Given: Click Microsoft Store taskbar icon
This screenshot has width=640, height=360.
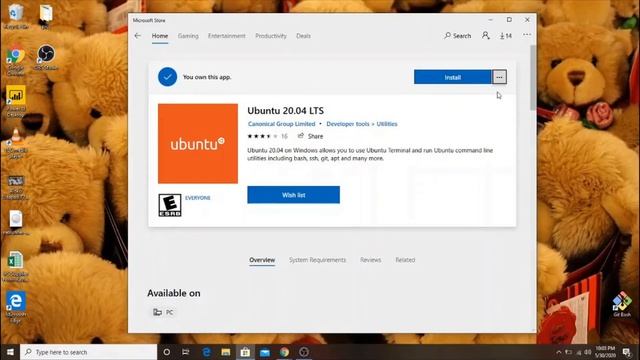Looking at the screenshot, I should 245,352.
